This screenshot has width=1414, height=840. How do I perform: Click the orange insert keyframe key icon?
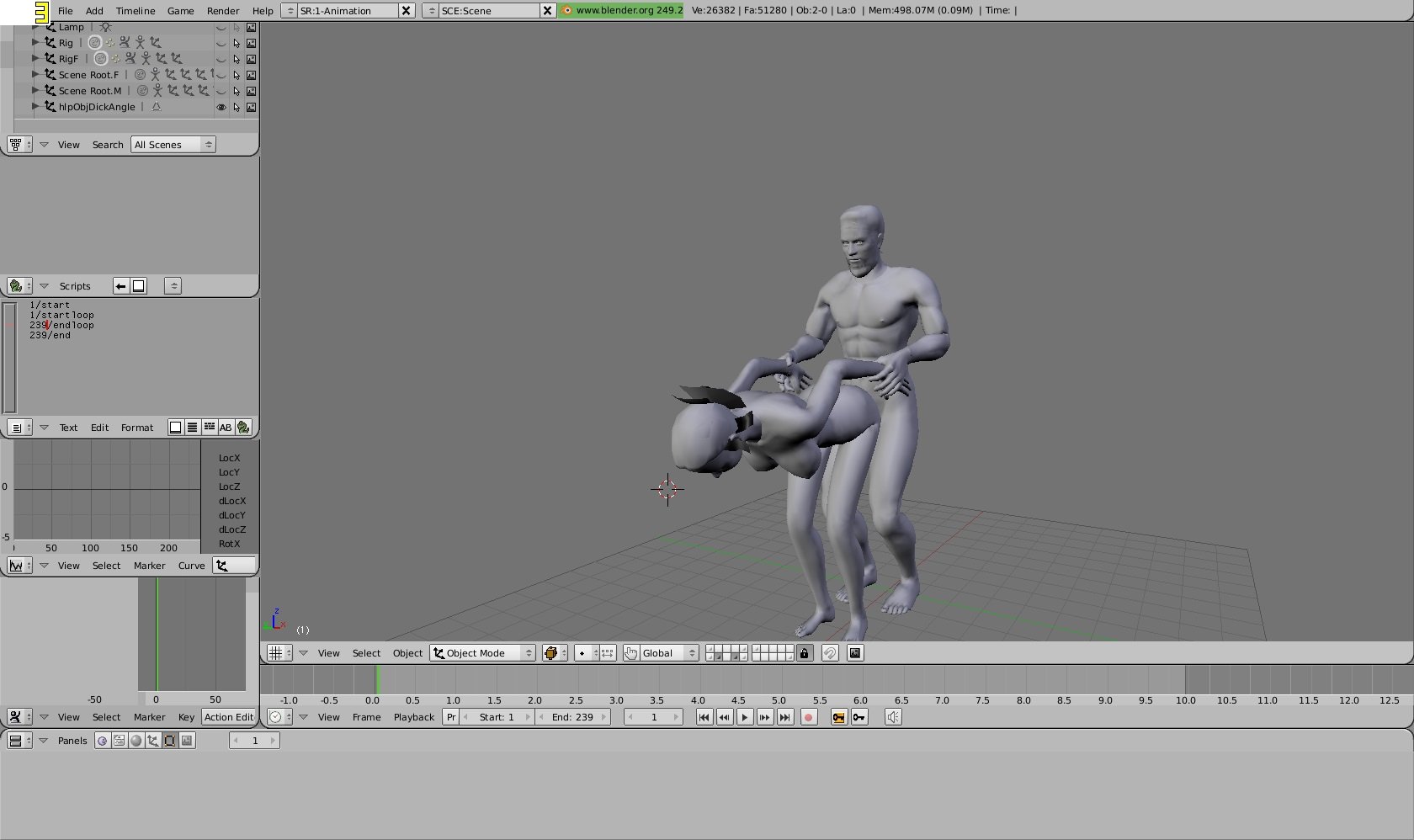point(839,717)
